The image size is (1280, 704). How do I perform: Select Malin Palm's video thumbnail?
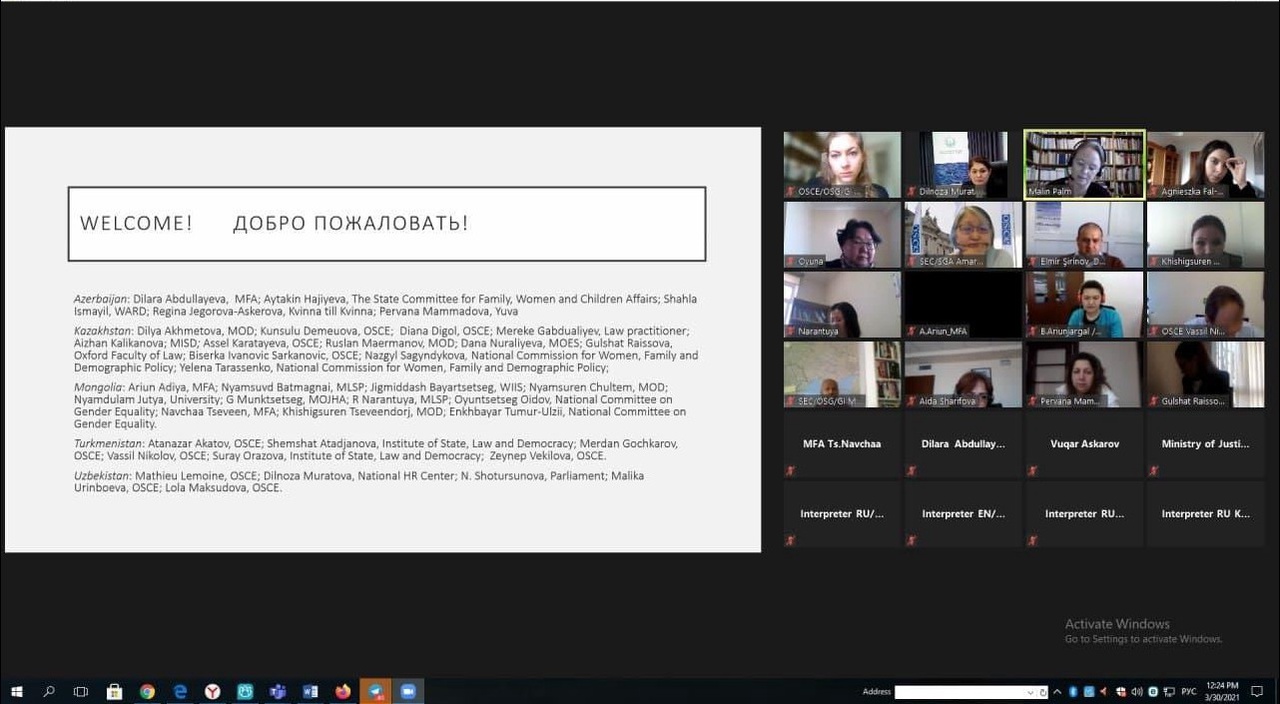point(1084,164)
